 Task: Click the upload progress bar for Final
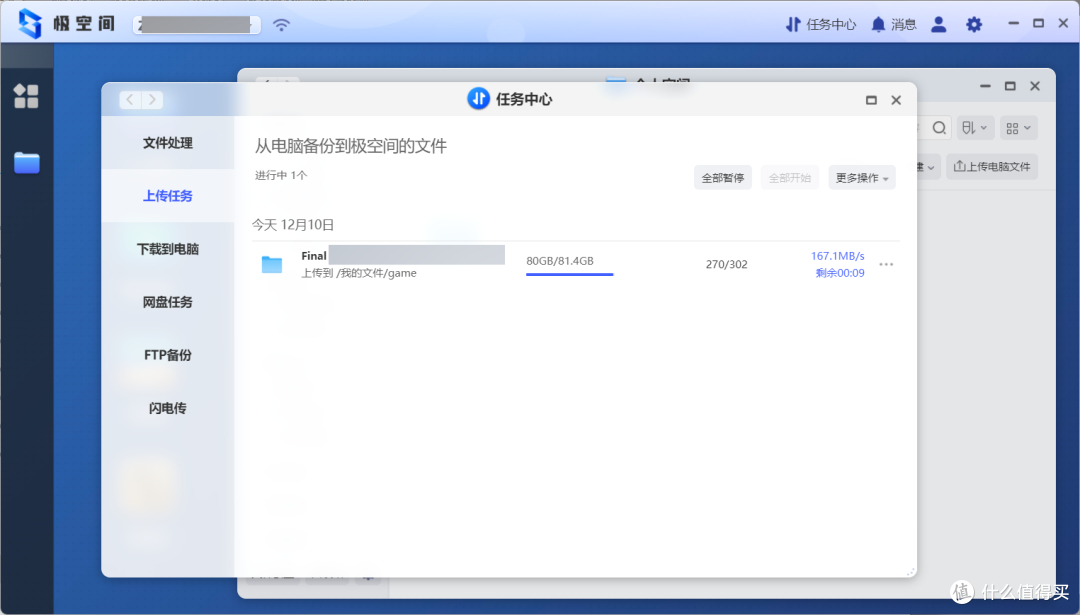point(570,274)
